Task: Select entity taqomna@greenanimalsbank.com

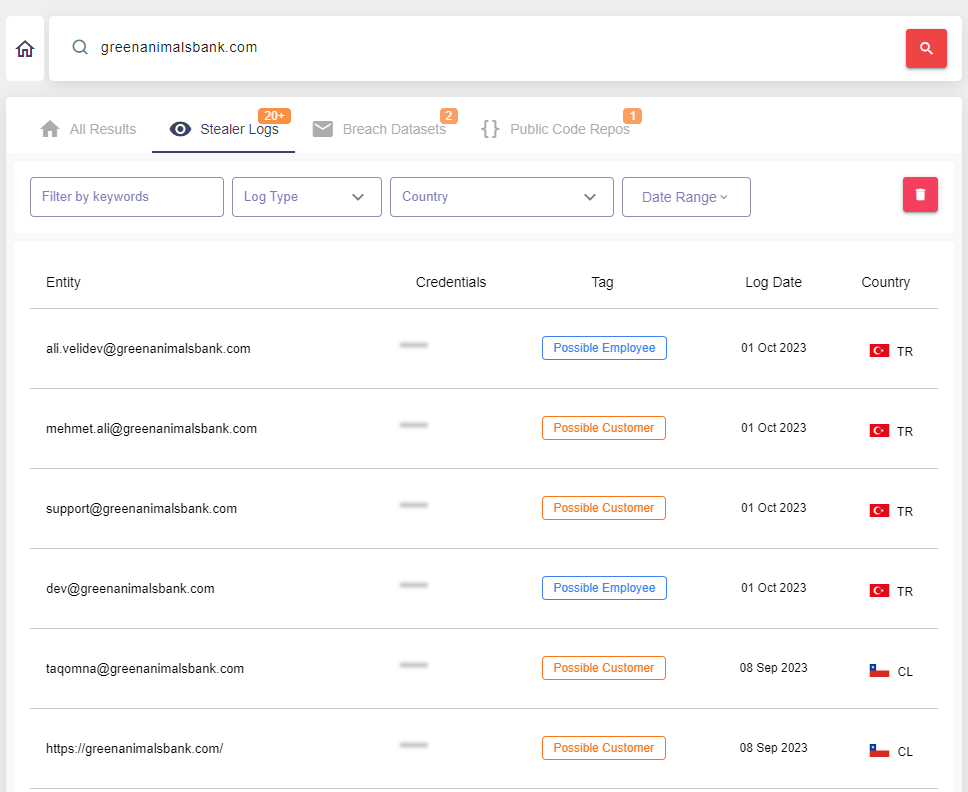Action: 145,669
